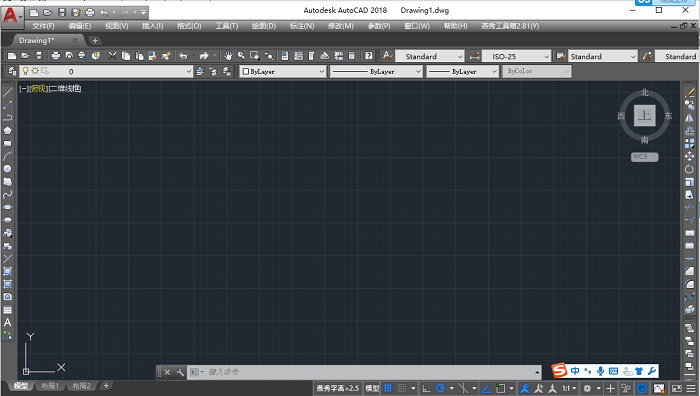Viewport: 700px width, 396px height.
Task: Select the Fillet modify tool
Action: click(x=690, y=284)
